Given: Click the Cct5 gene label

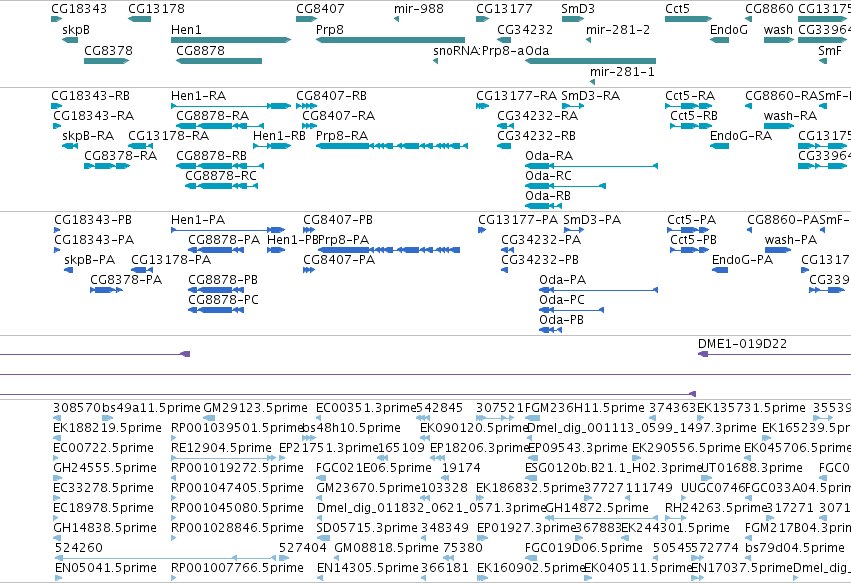Looking at the screenshot, I should coord(677,9).
